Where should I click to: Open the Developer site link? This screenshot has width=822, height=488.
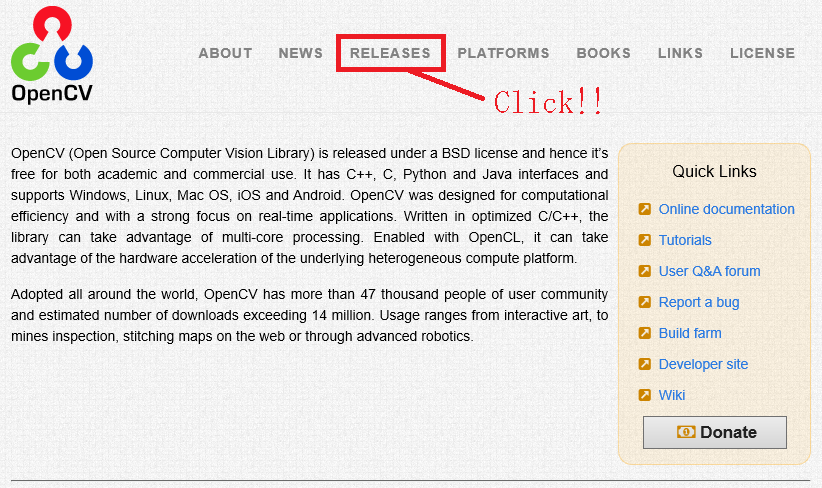pos(703,364)
